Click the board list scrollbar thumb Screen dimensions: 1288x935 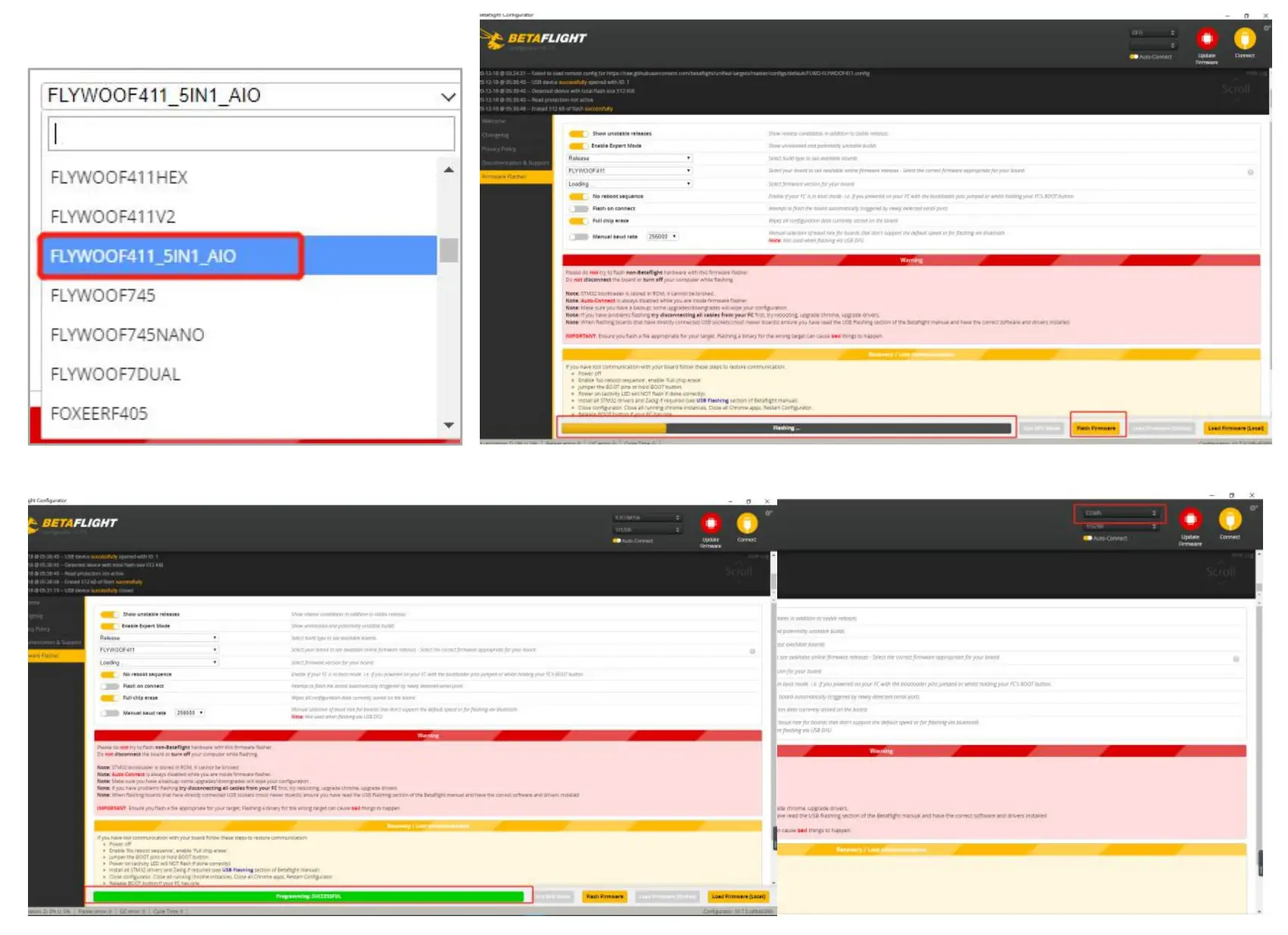click(x=449, y=250)
